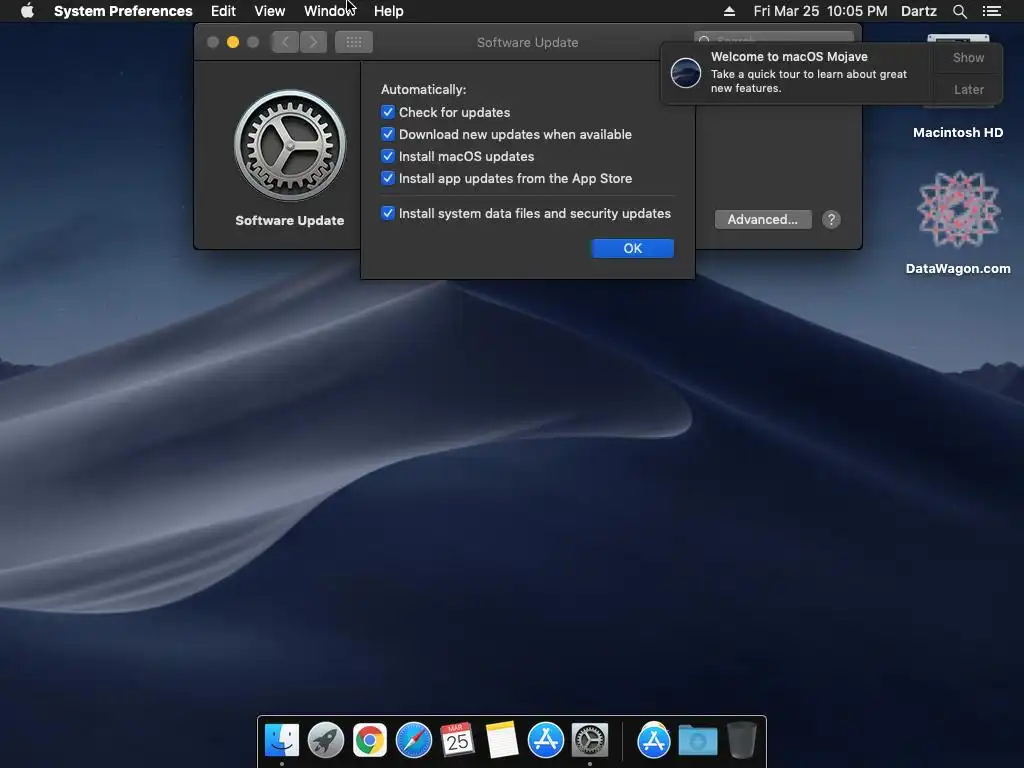Minimize the Software Update window
Viewport: 1024px width, 768px height.
pos(232,42)
